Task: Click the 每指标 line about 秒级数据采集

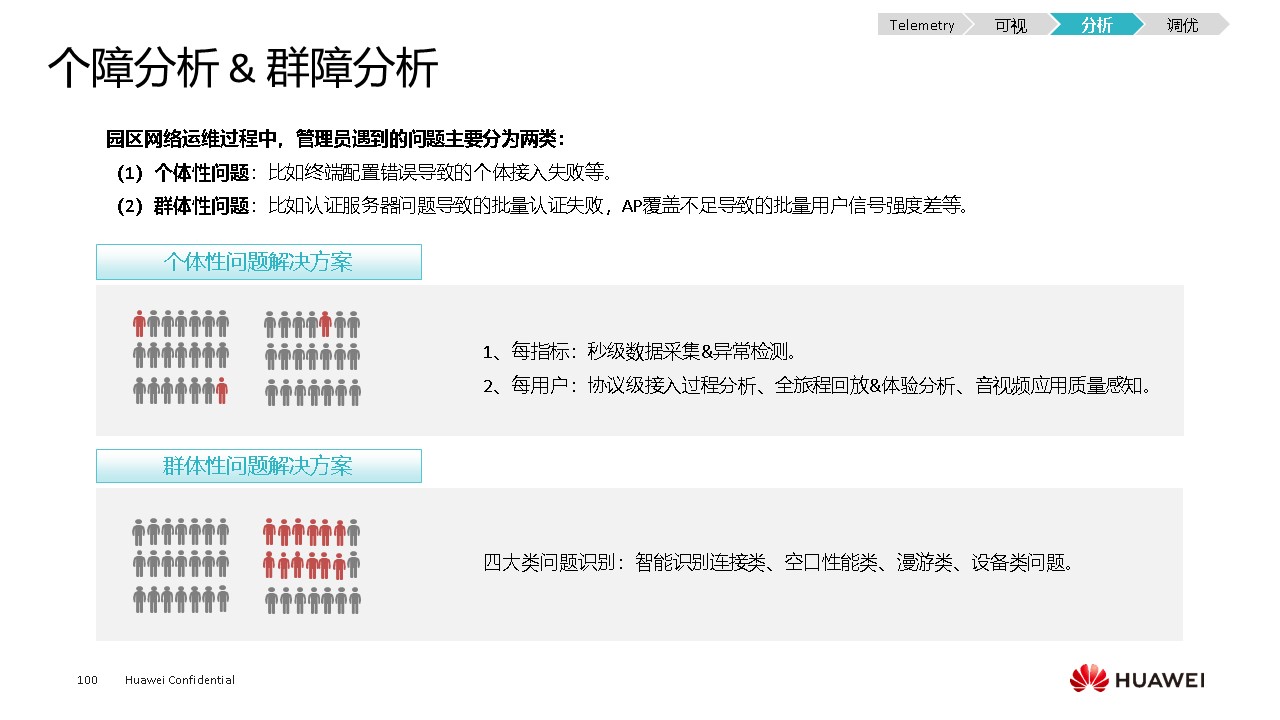Action: [640, 351]
